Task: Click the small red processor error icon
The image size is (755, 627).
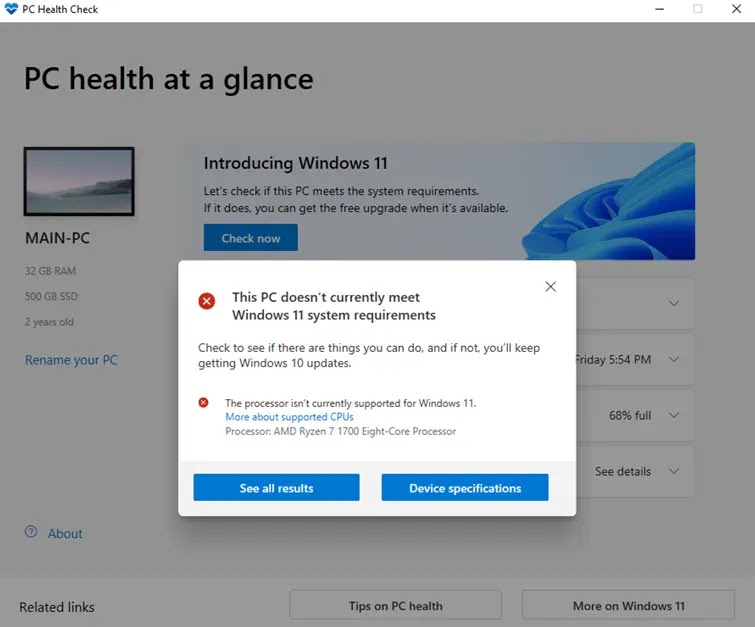Action: pyautogui.click(x=204, y=403)
